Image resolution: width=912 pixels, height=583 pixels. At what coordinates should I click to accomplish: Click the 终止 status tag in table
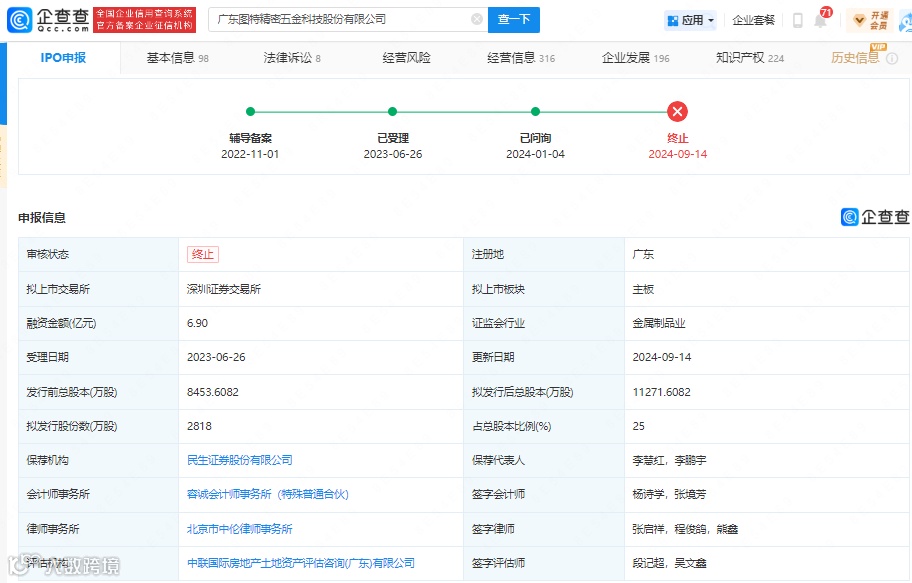(202, 254)
